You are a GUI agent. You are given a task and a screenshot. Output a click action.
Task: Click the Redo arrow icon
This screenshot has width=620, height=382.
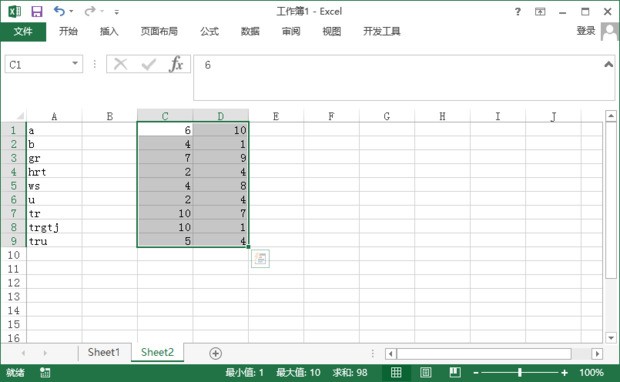pyautogui.click(x=90, y=11)
